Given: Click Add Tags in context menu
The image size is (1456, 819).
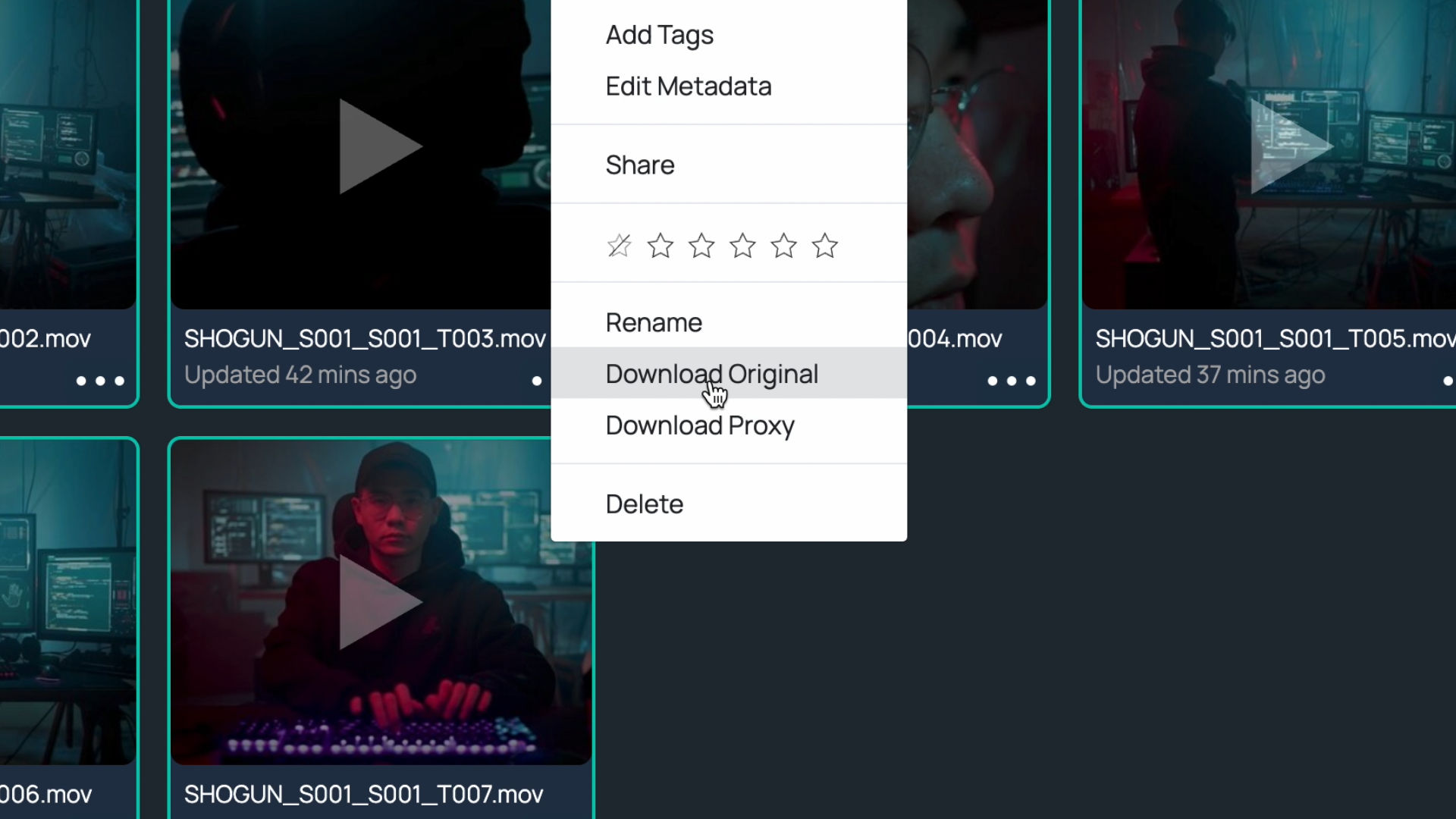Looking at the screenshot, I should click(659, 35).
